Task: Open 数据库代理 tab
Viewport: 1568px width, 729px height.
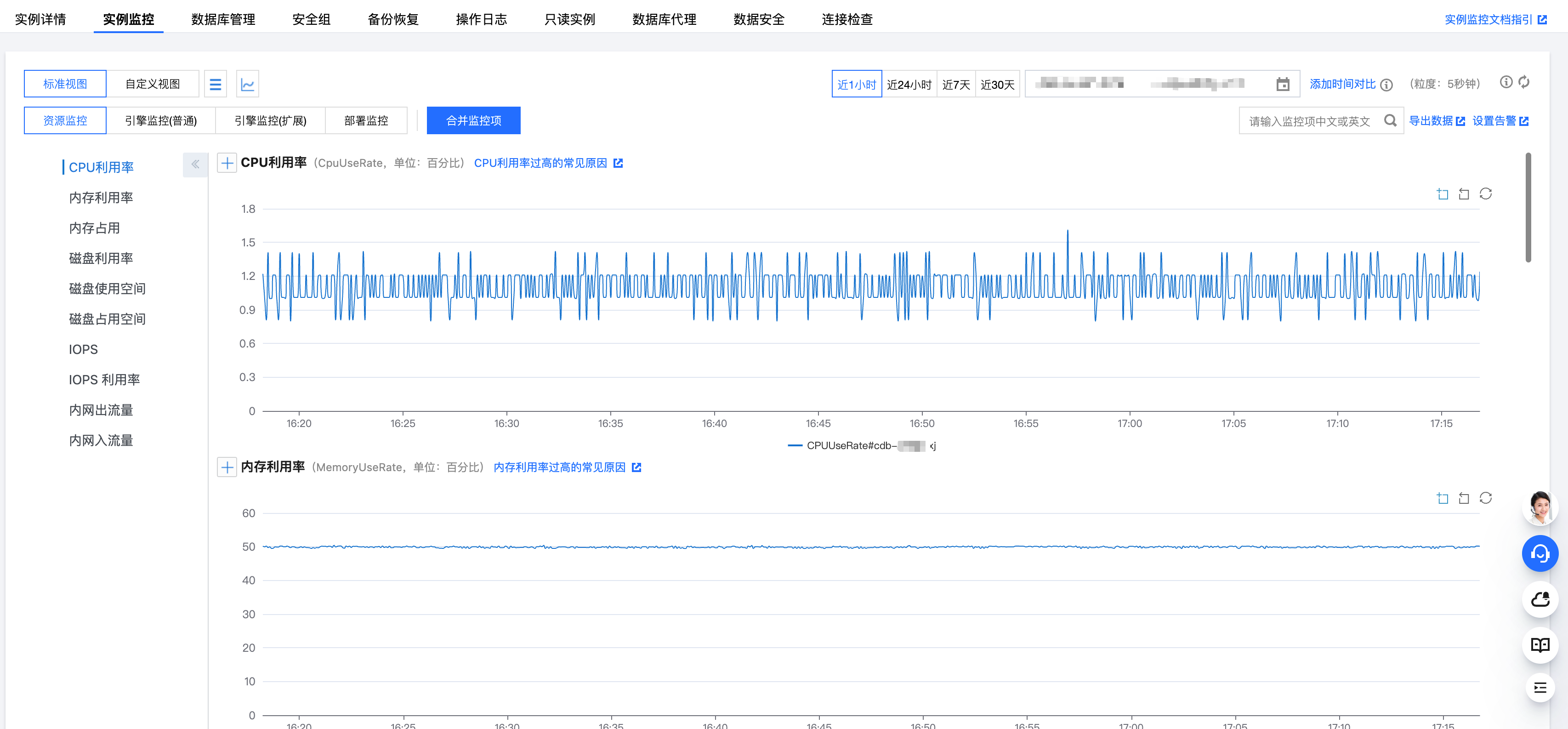Action: coord(664,19)
